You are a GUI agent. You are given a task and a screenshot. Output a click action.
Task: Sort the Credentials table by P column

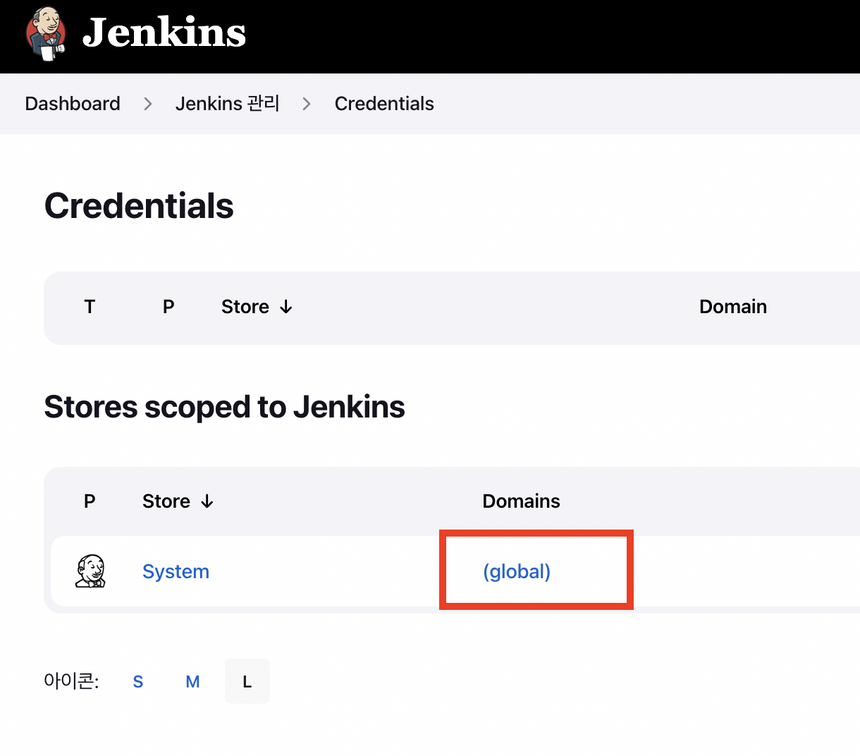[168, 307]
